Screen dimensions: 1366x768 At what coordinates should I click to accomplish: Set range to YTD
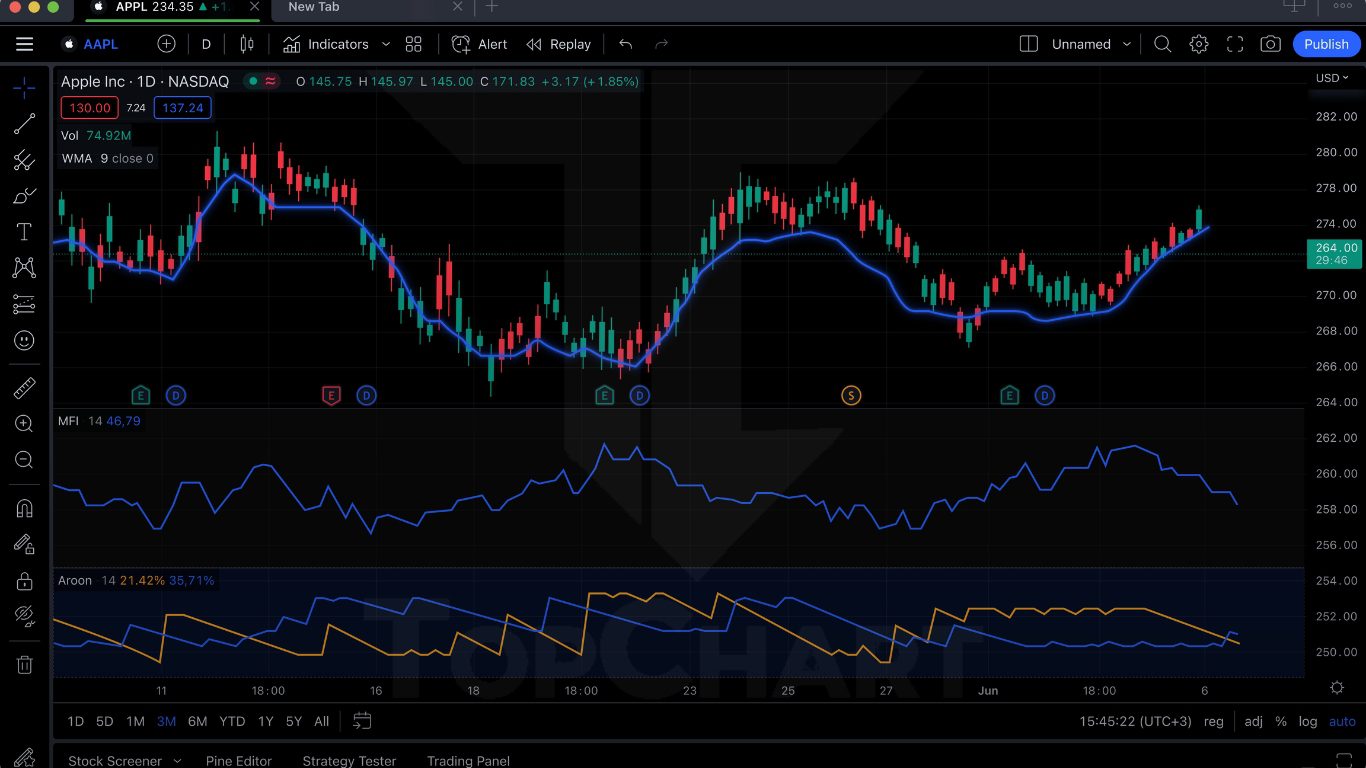pyautogui.click(x=232, y=721)
